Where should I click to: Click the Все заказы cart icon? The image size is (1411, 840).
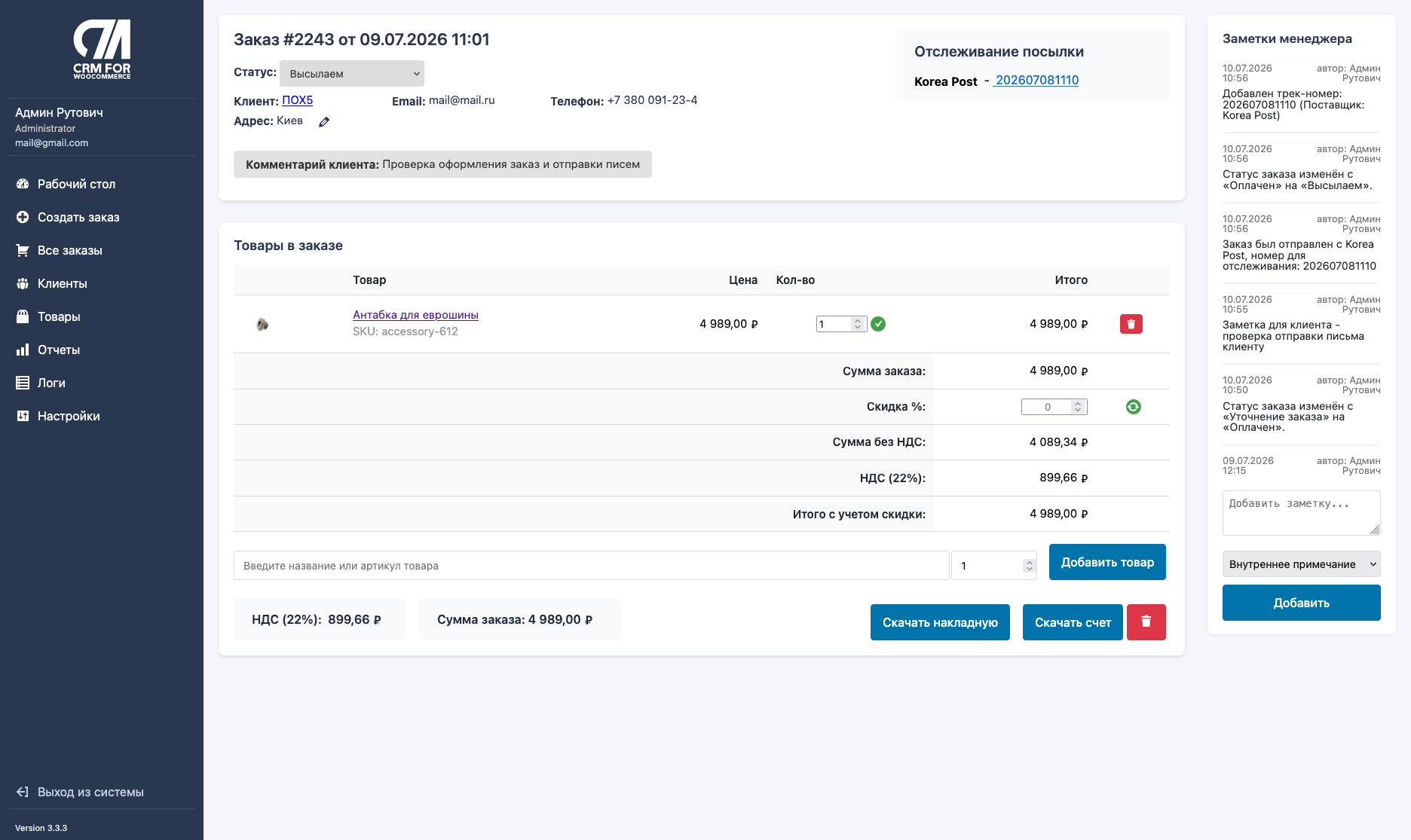pyautogui.click(x=23, y=250)
